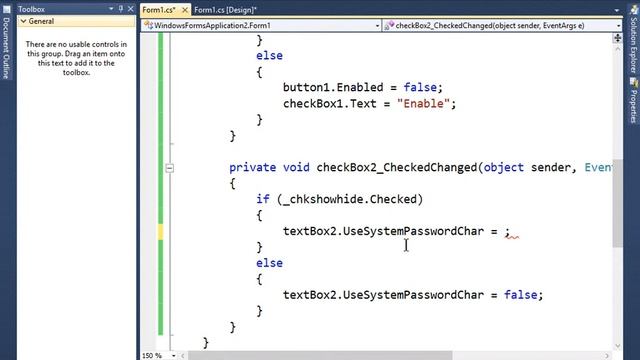Screen dimensions: 640x360
Task: Click the method icon in the member dropdown
Action: tap(389, 26)
